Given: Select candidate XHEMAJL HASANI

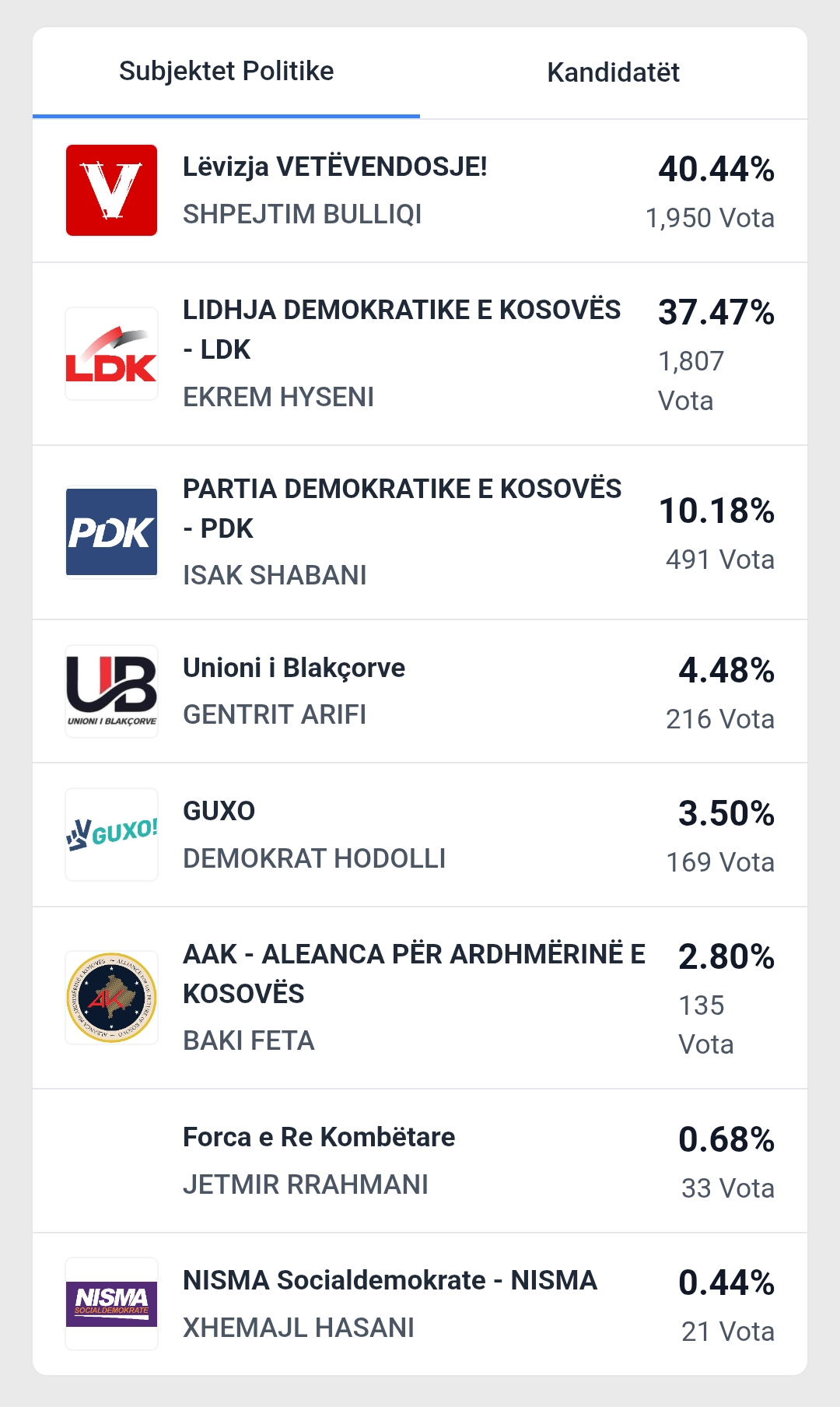Looking at the screenshot, I should click(x=299, y=1328).
